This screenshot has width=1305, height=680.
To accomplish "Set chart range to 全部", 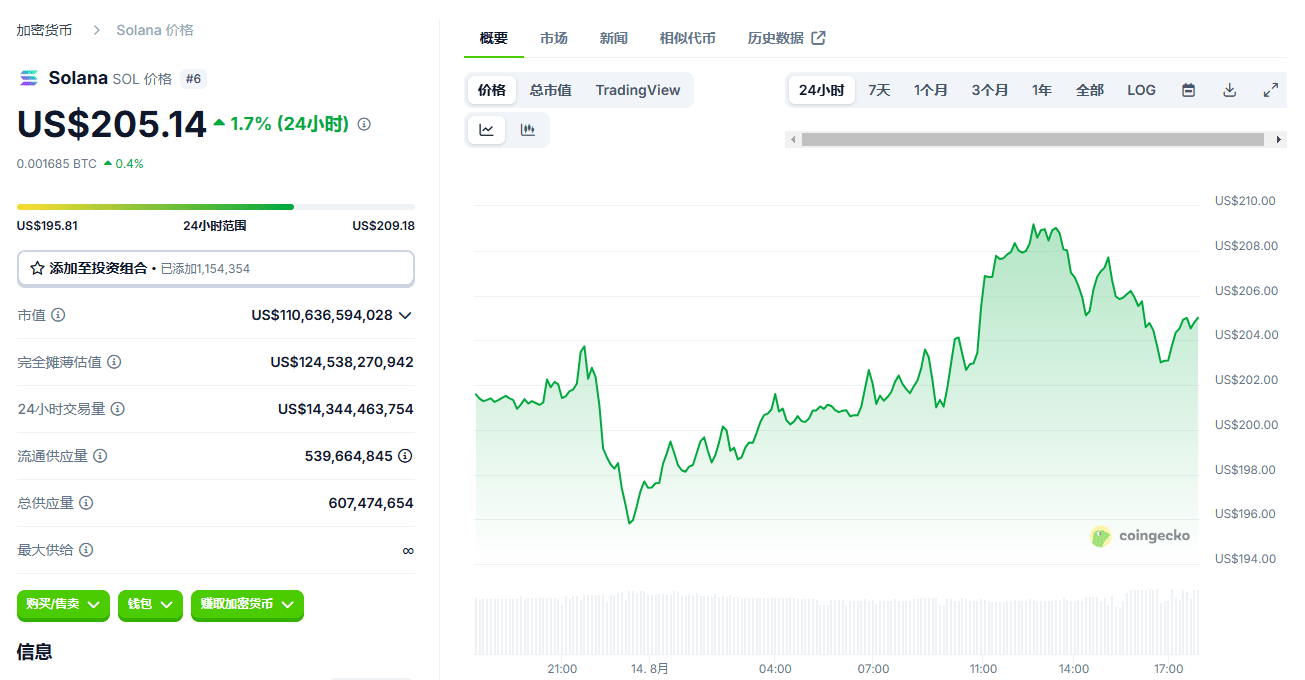I will 1090,90.
